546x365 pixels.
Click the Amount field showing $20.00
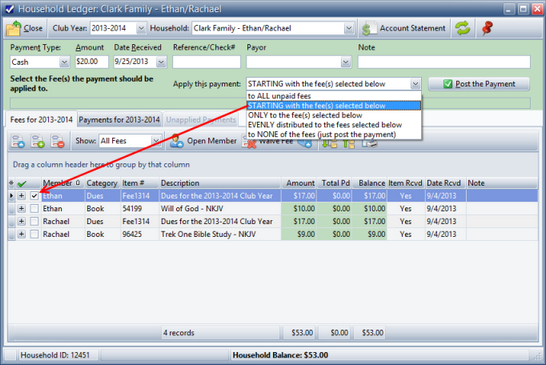92,62
